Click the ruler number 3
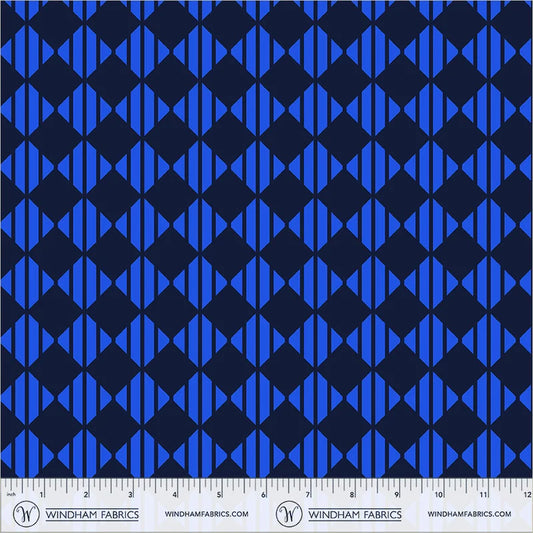This screenshot has width=533, height=533. coord(130,495)
